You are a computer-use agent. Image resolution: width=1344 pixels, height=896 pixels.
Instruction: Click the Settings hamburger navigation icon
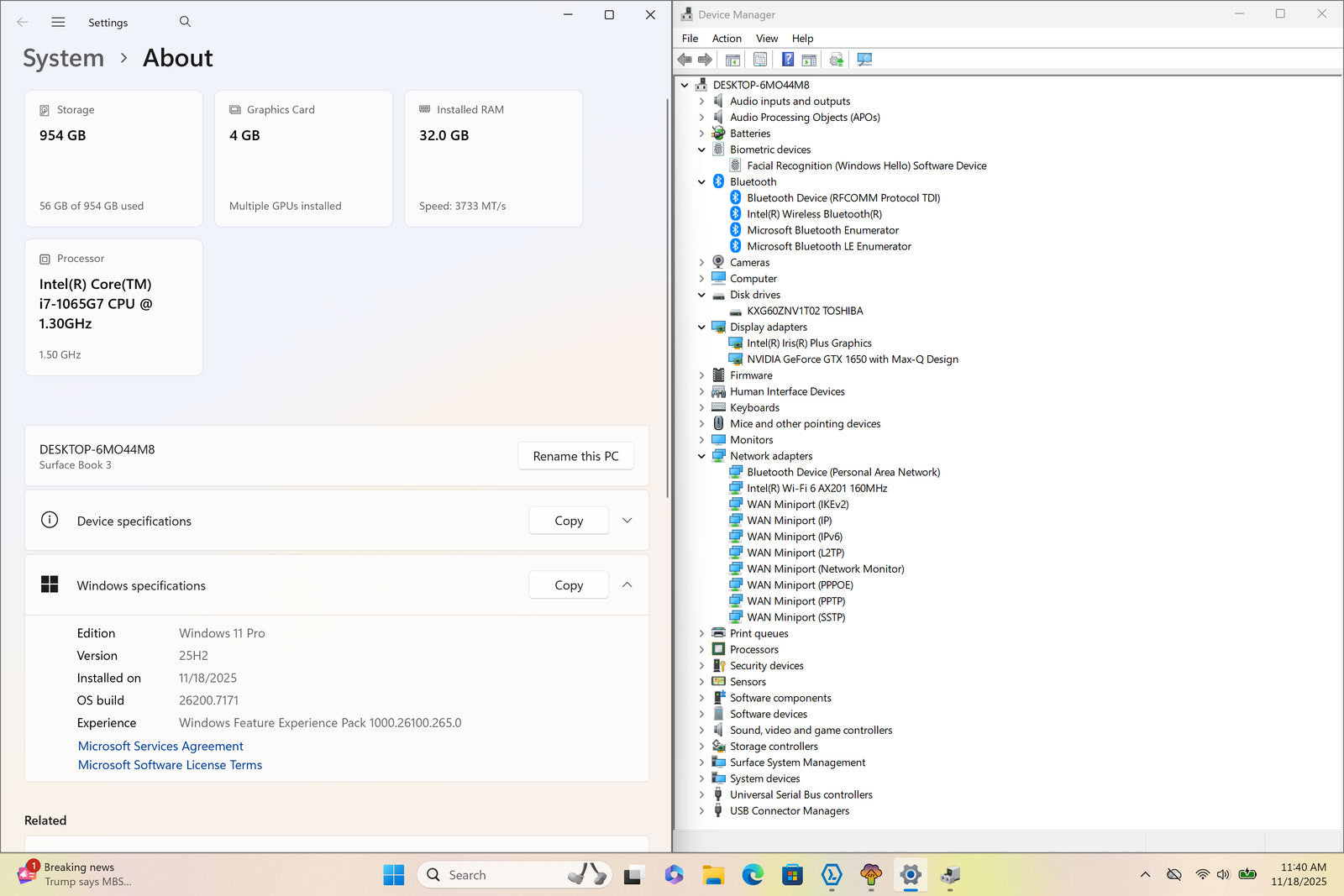click(x=58, y=23)
